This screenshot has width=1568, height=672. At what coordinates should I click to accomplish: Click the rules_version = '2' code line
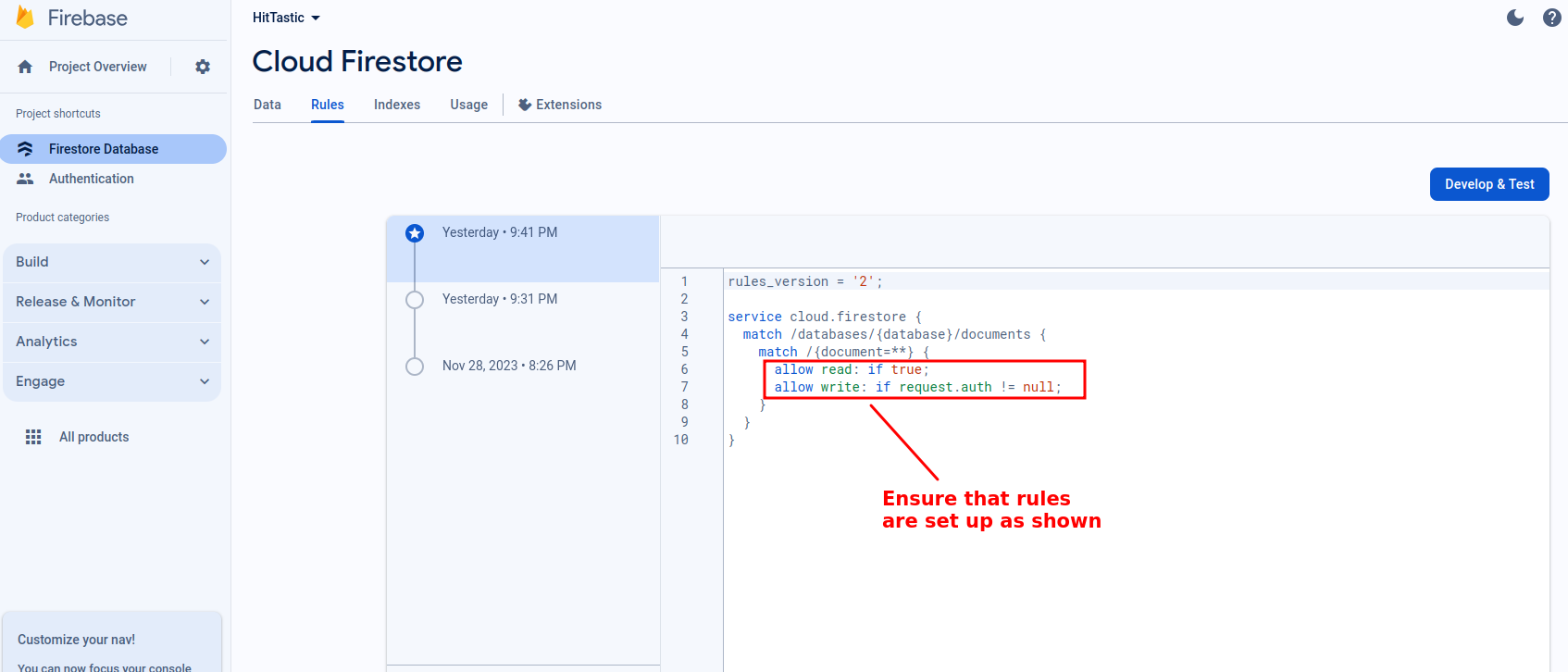click(x=805, y=281)
